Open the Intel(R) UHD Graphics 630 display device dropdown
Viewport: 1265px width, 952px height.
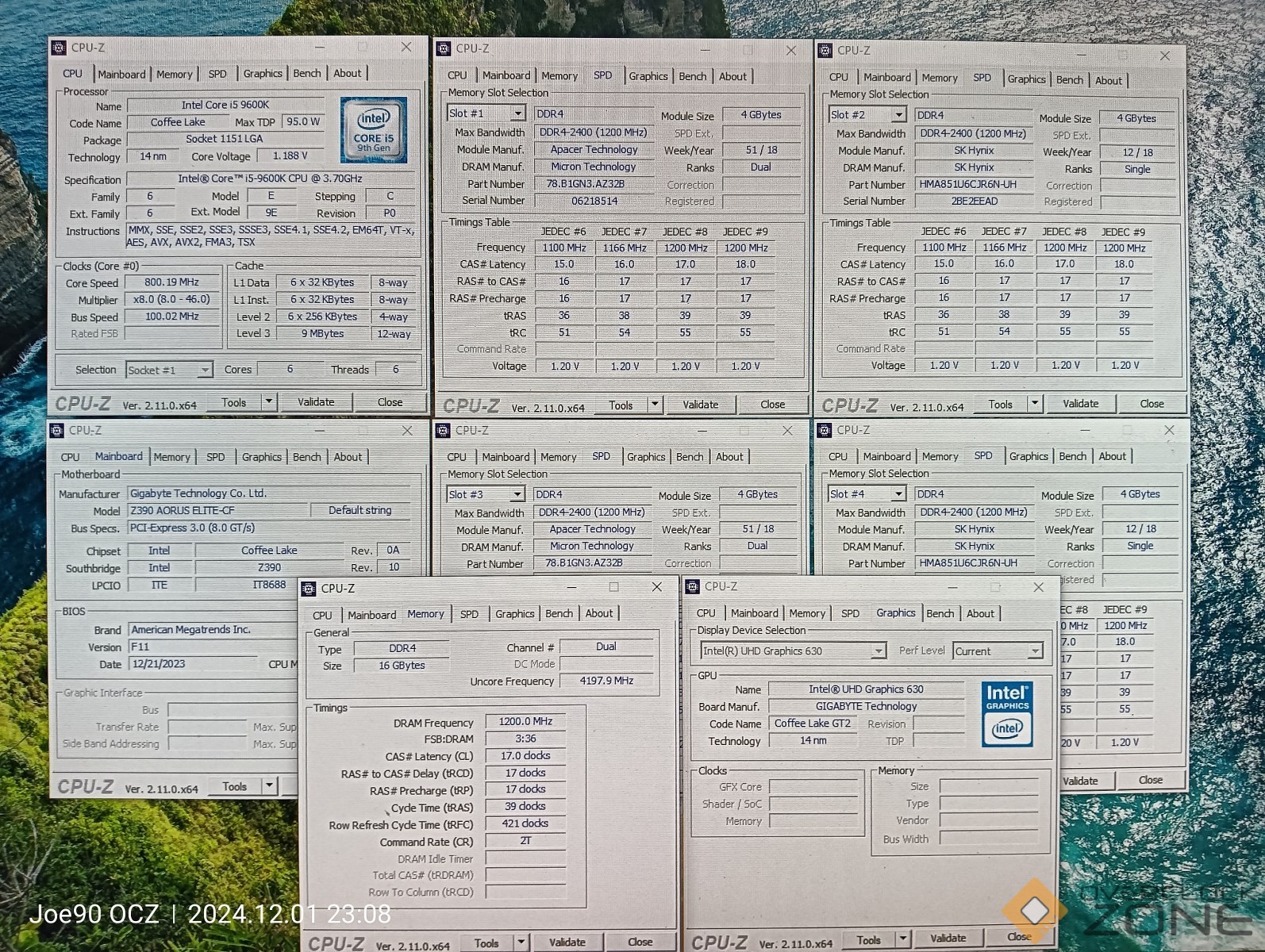[x=878, y=651]
